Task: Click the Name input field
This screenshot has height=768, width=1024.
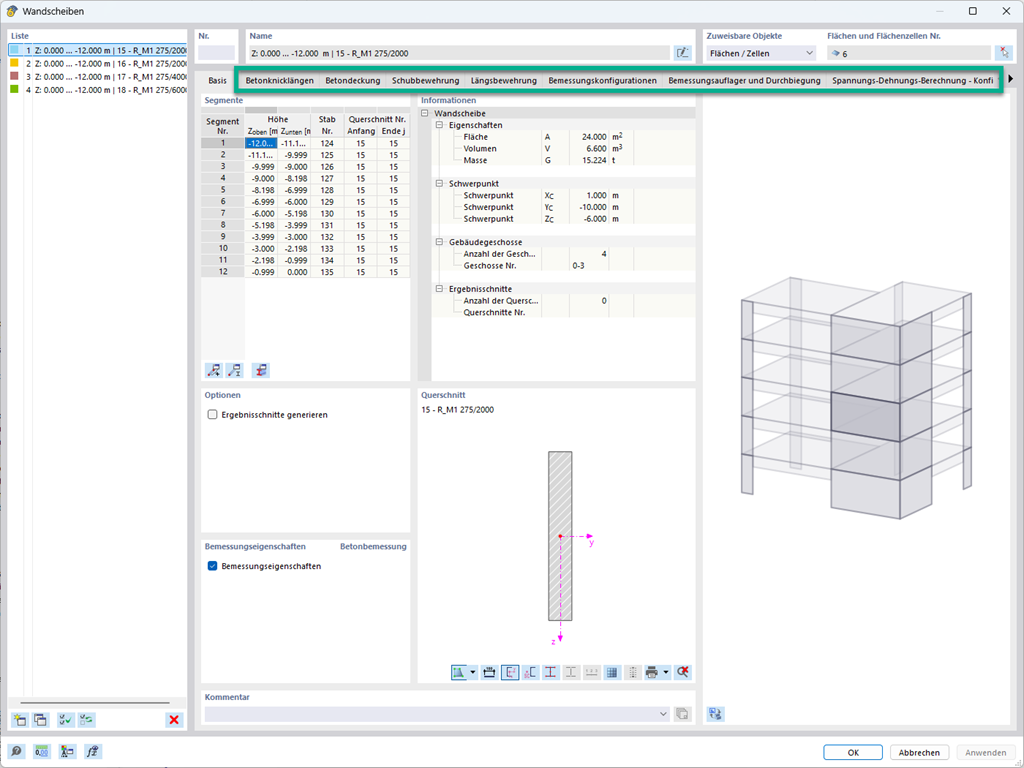Action: (x=459, y=53)
